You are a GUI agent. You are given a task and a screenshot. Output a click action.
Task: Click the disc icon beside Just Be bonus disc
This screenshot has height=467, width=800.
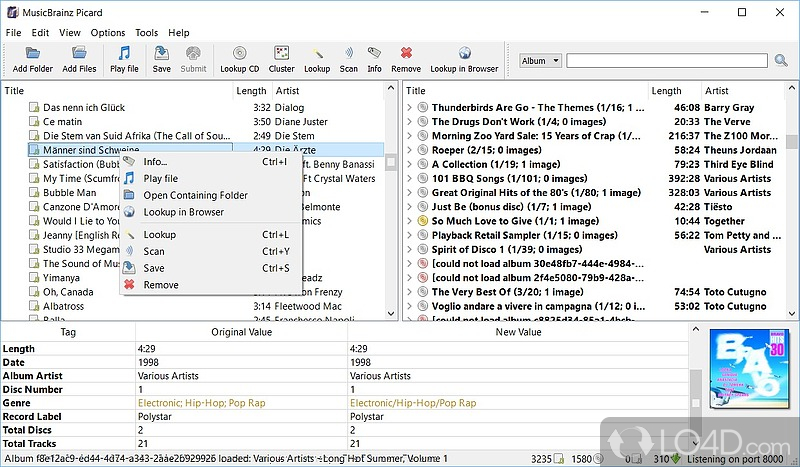pos(422,207)
